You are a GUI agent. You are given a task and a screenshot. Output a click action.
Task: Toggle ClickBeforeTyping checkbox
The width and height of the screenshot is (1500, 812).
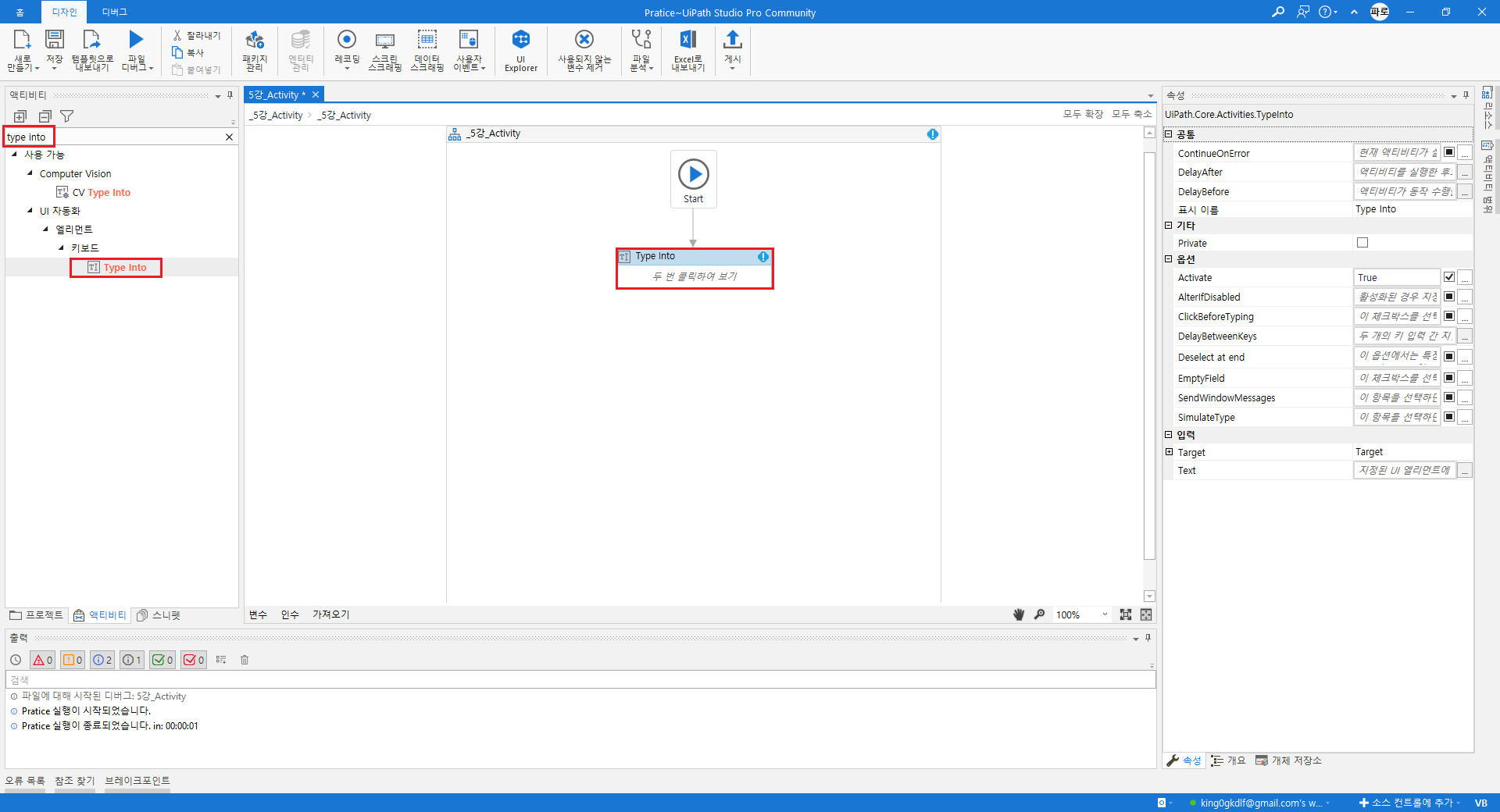[1449, 316]
